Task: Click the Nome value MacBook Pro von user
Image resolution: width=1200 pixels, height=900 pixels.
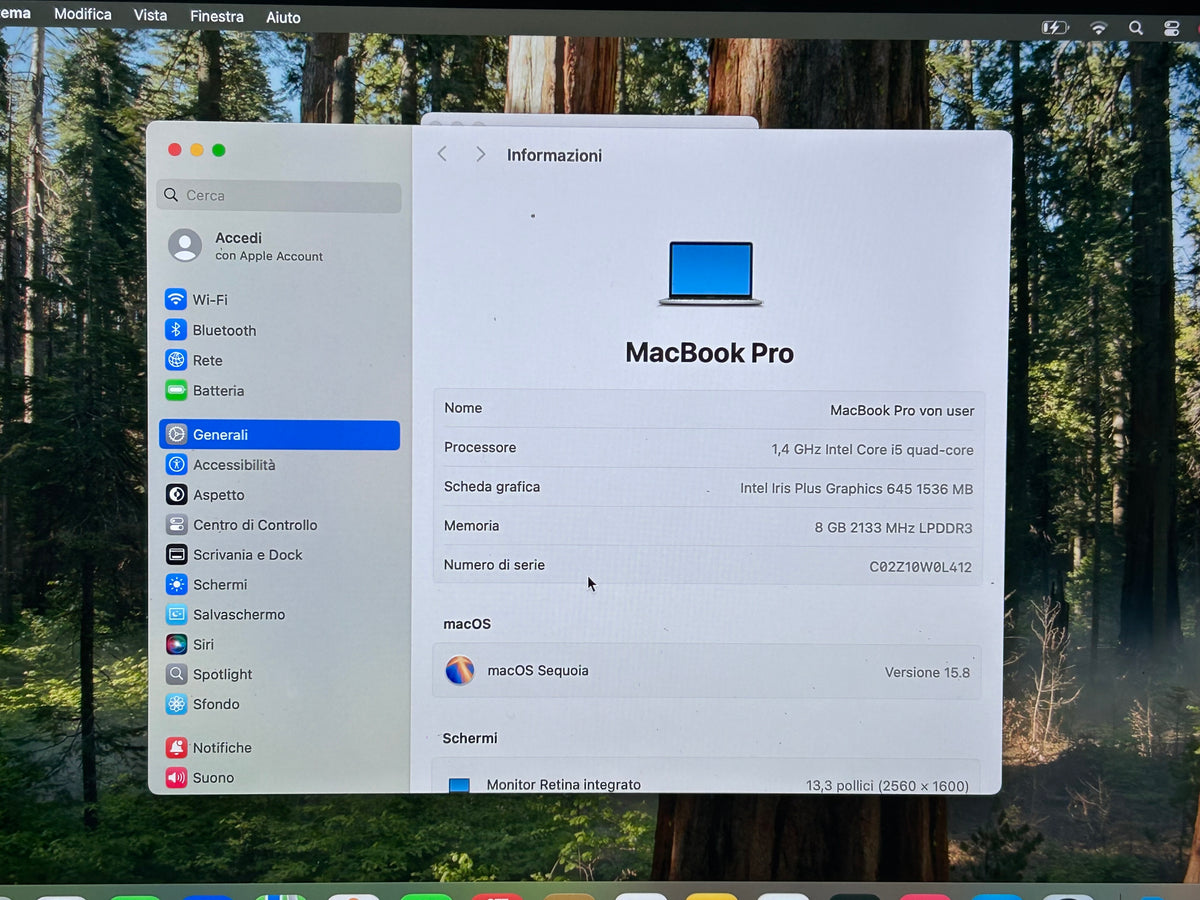Action: click(902, 410)
